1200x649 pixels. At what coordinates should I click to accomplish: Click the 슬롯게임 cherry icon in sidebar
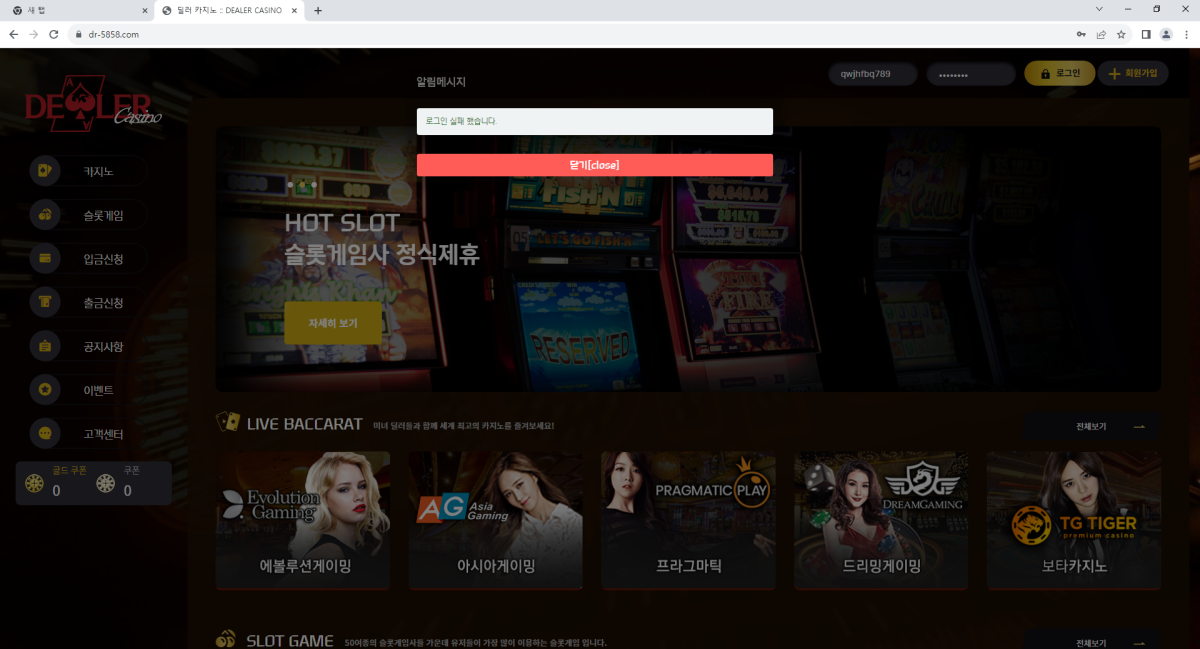(45, 215)
